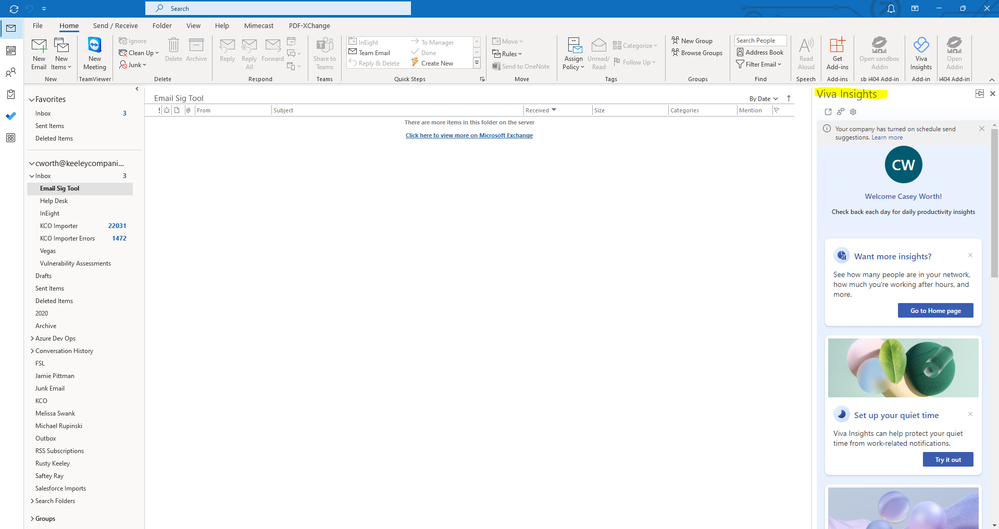Open Learn more link in Viva notice
The width and height of the screenshot is (999, 529).
[x=887, y=138]
